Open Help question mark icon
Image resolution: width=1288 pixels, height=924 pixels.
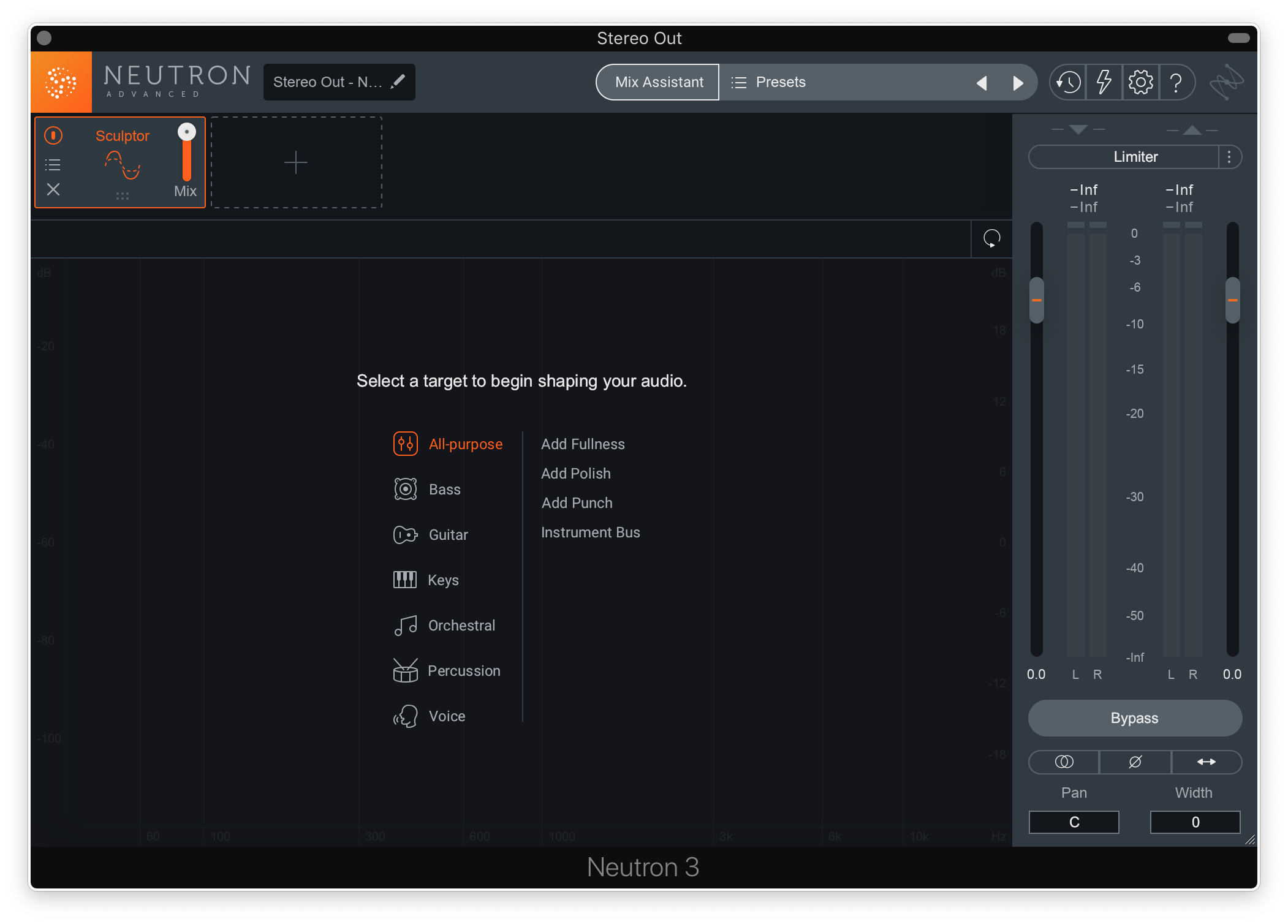coord(1176,82)
